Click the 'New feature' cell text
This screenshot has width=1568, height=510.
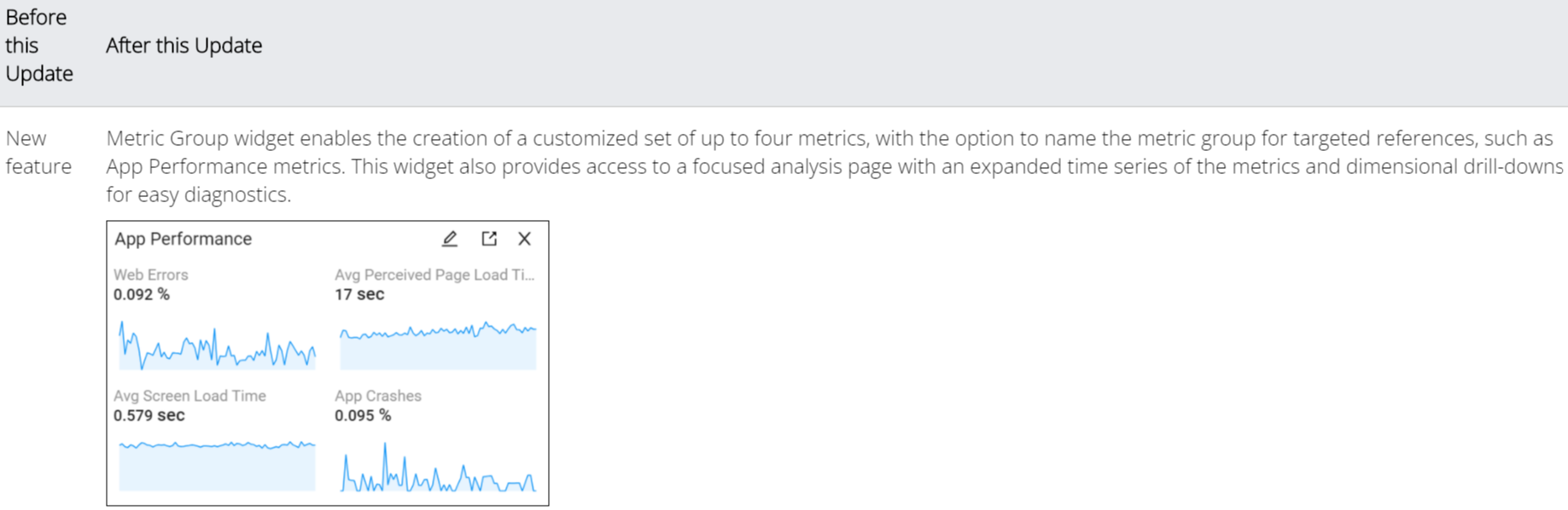point(38,152)
